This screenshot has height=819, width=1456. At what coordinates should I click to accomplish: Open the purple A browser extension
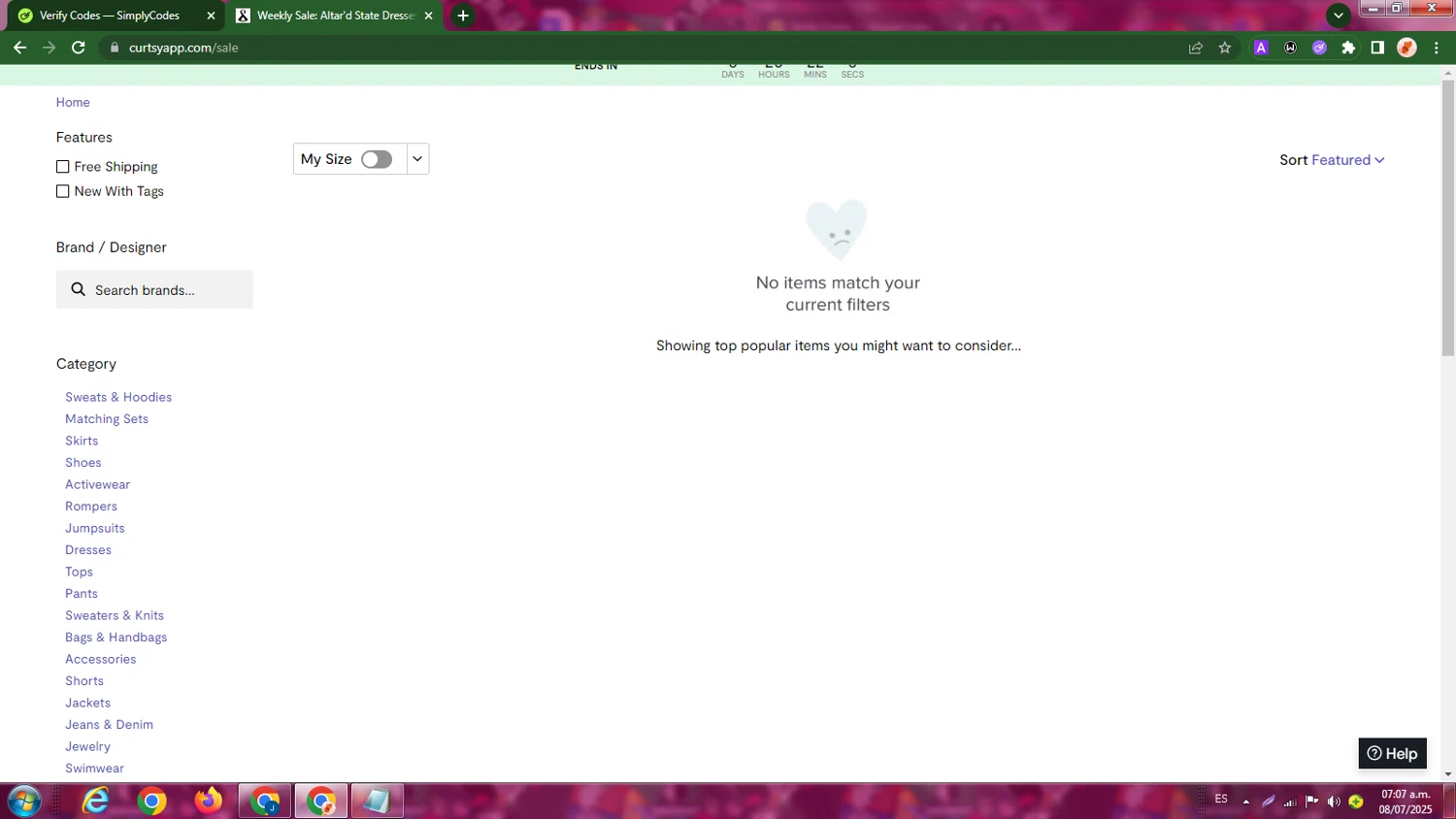coord(1261,48)
